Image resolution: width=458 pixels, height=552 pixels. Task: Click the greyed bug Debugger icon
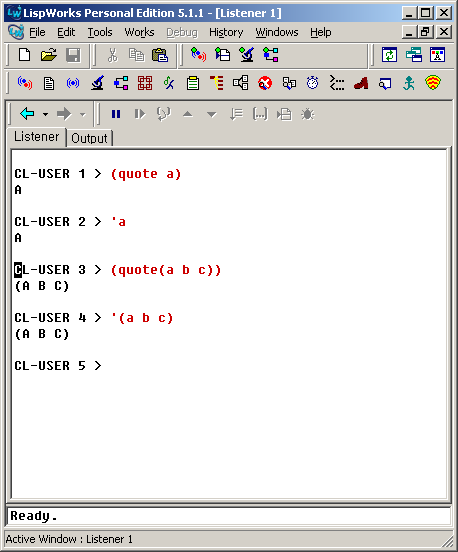(308, 114)
